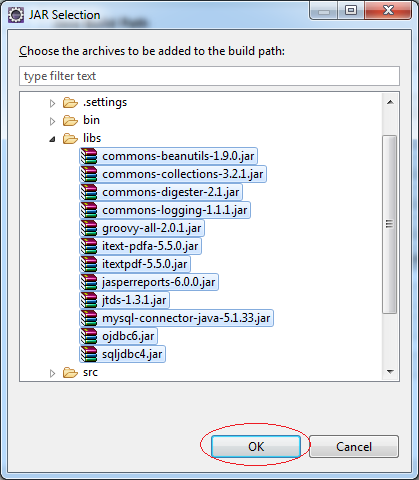Expand the src folder node
Screen dimensions: 419x480
point(52,373)
